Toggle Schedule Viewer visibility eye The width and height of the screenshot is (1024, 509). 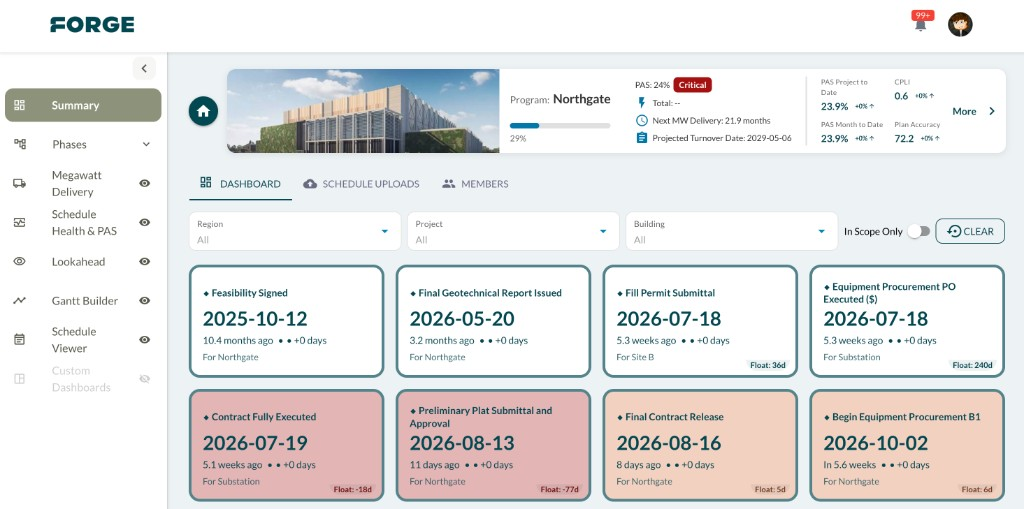[145, 340]
